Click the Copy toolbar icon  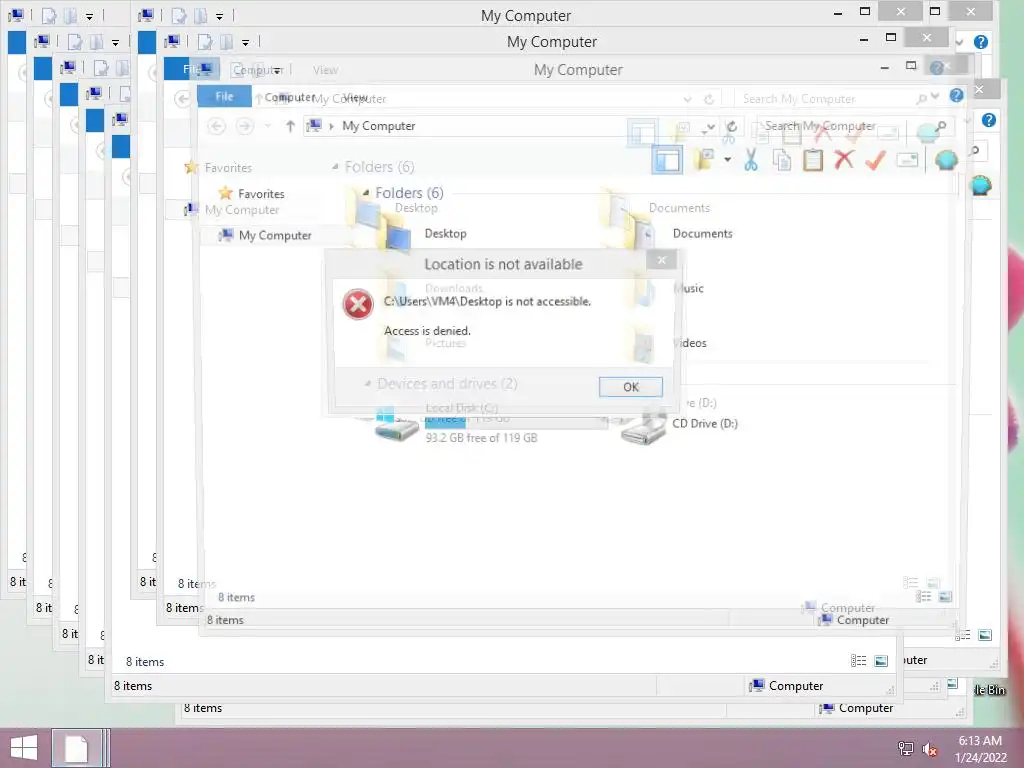[x=782, y=159]
